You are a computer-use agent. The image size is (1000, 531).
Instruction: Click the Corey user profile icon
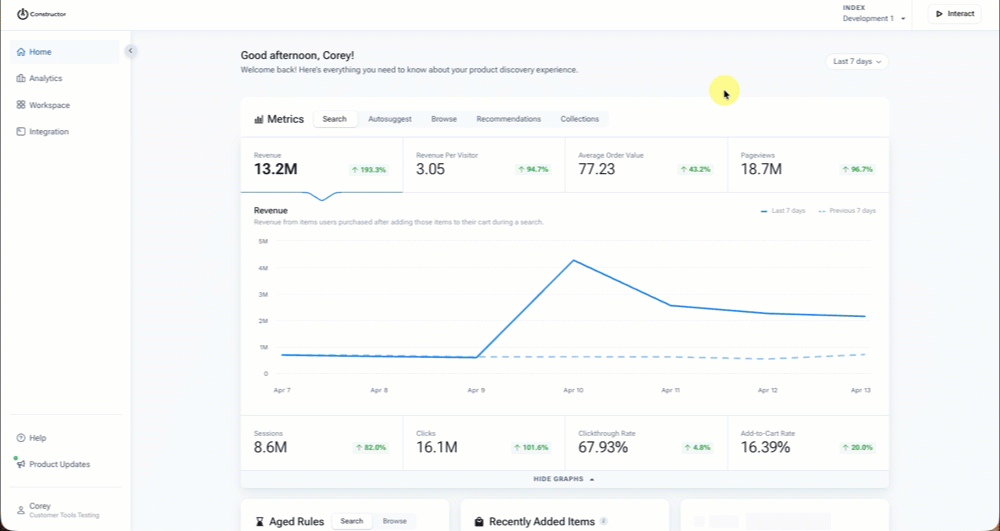click(x=21, y=511)
